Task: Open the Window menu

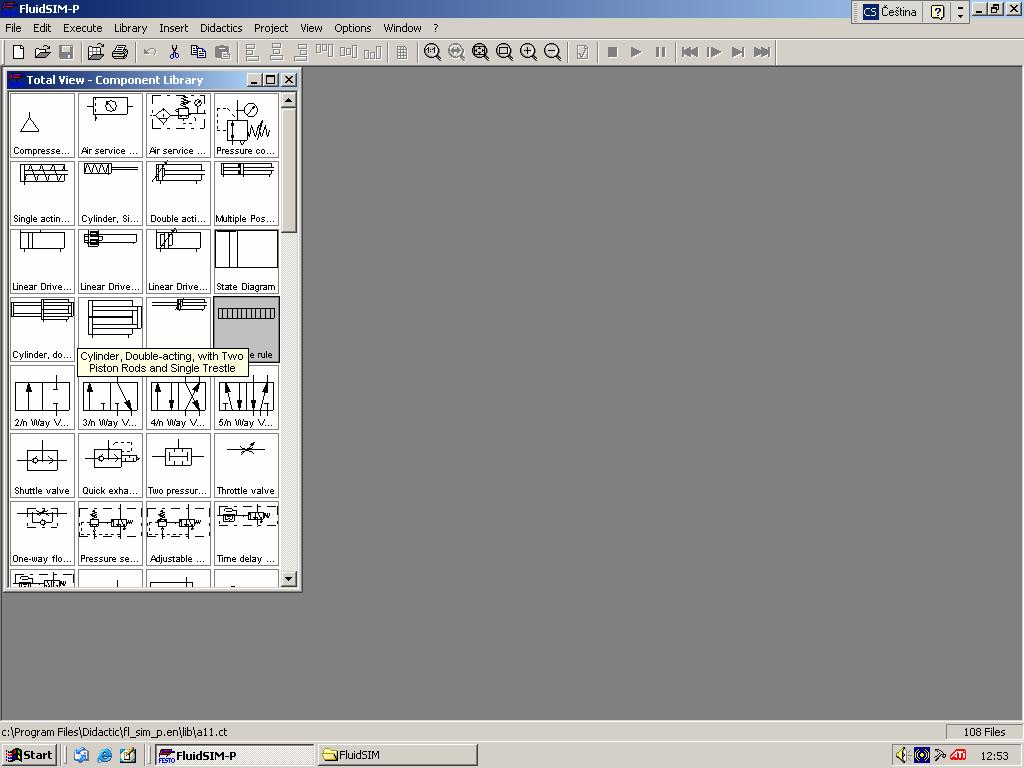Action: 402,28
